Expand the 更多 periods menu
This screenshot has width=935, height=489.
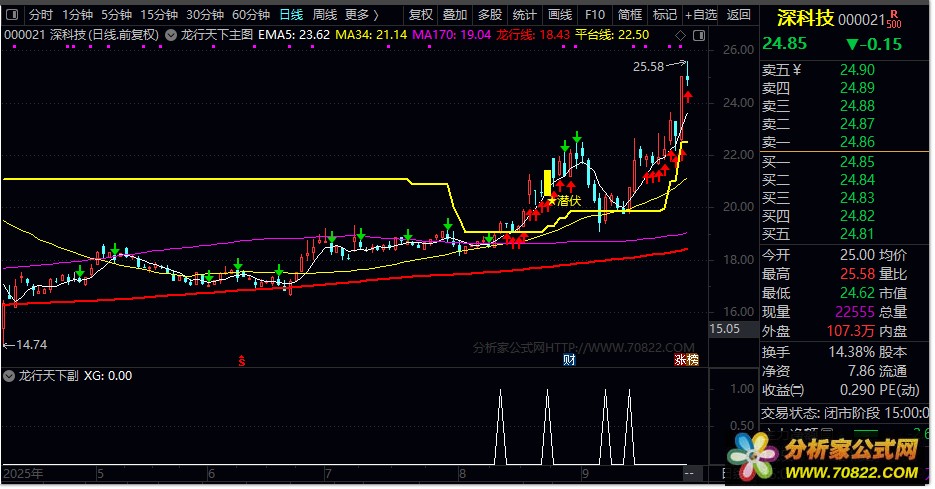(x=361, y=15)
